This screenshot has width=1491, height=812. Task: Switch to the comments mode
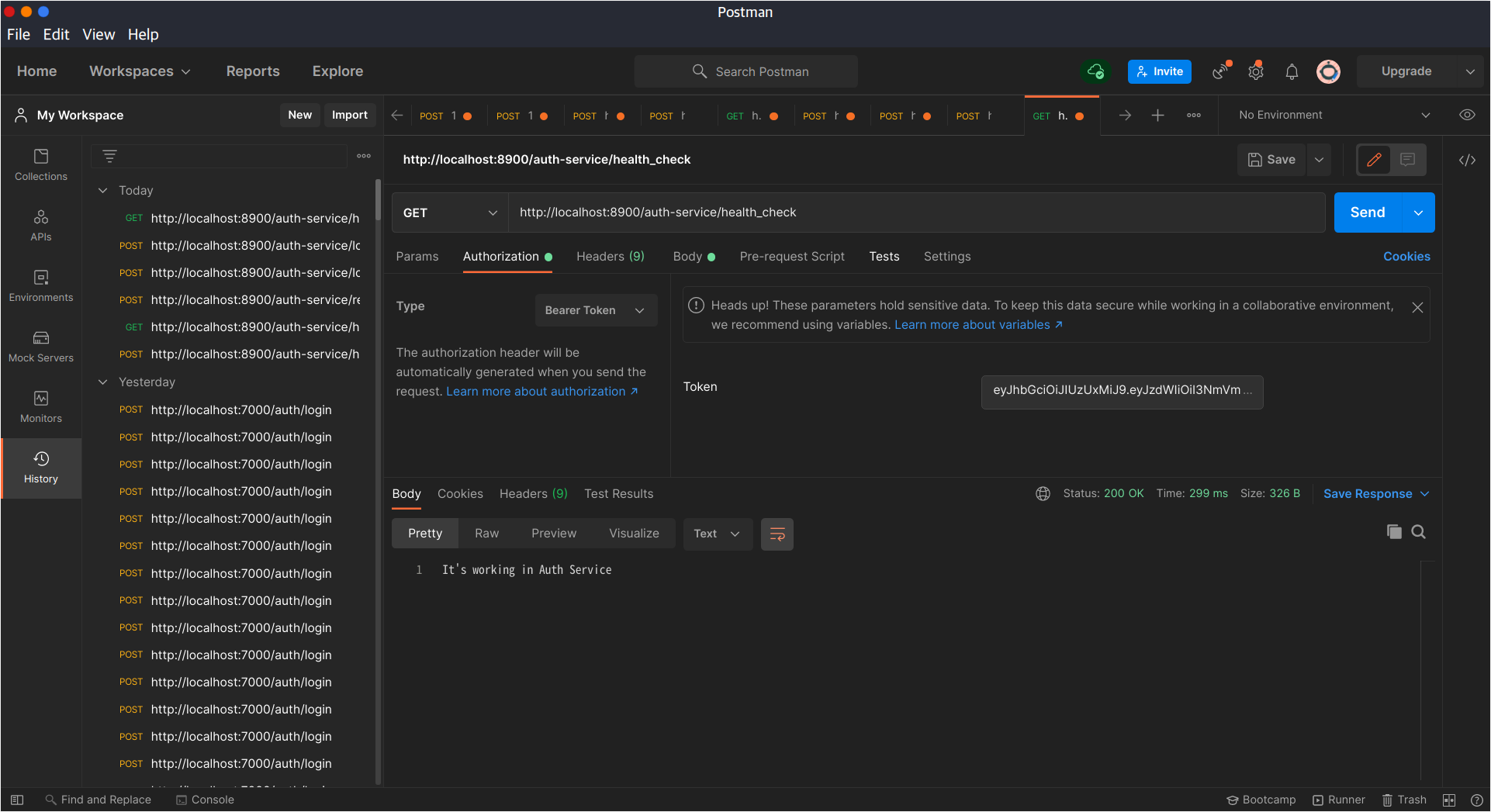[x=1407, y=160]
